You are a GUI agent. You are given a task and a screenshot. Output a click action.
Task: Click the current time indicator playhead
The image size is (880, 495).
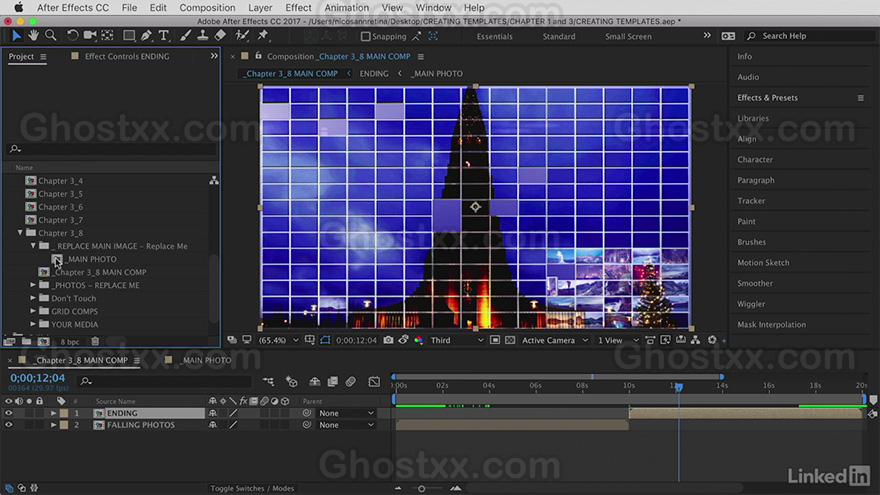point(679,387)
